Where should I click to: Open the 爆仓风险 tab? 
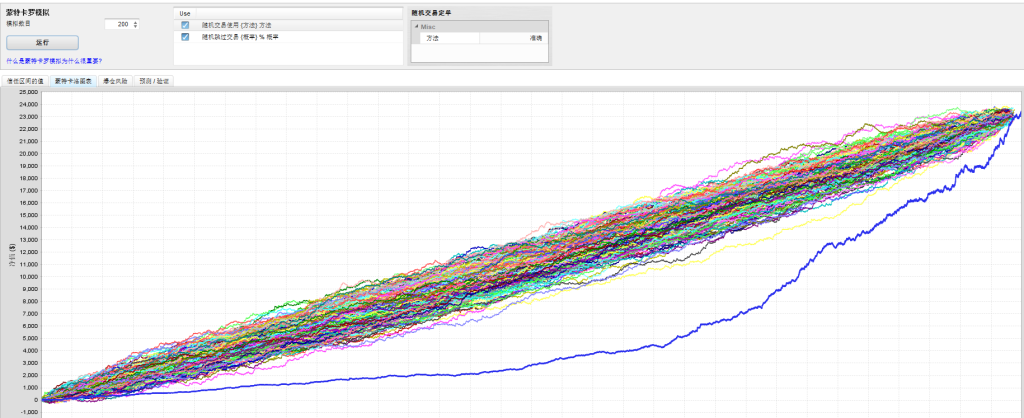coord(115,80)
